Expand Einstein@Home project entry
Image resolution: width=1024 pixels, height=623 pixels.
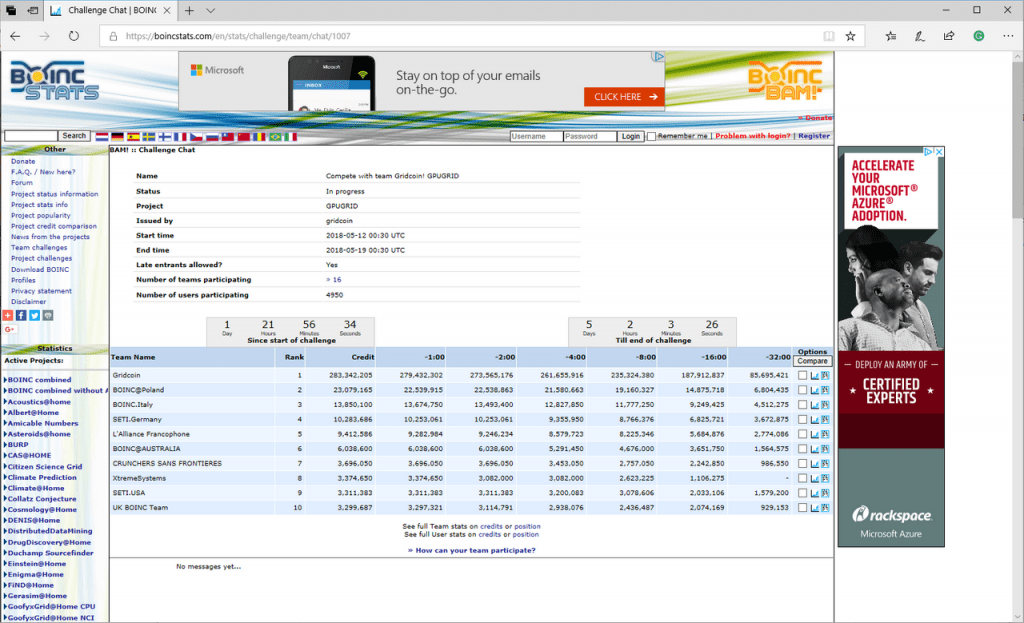35,564
